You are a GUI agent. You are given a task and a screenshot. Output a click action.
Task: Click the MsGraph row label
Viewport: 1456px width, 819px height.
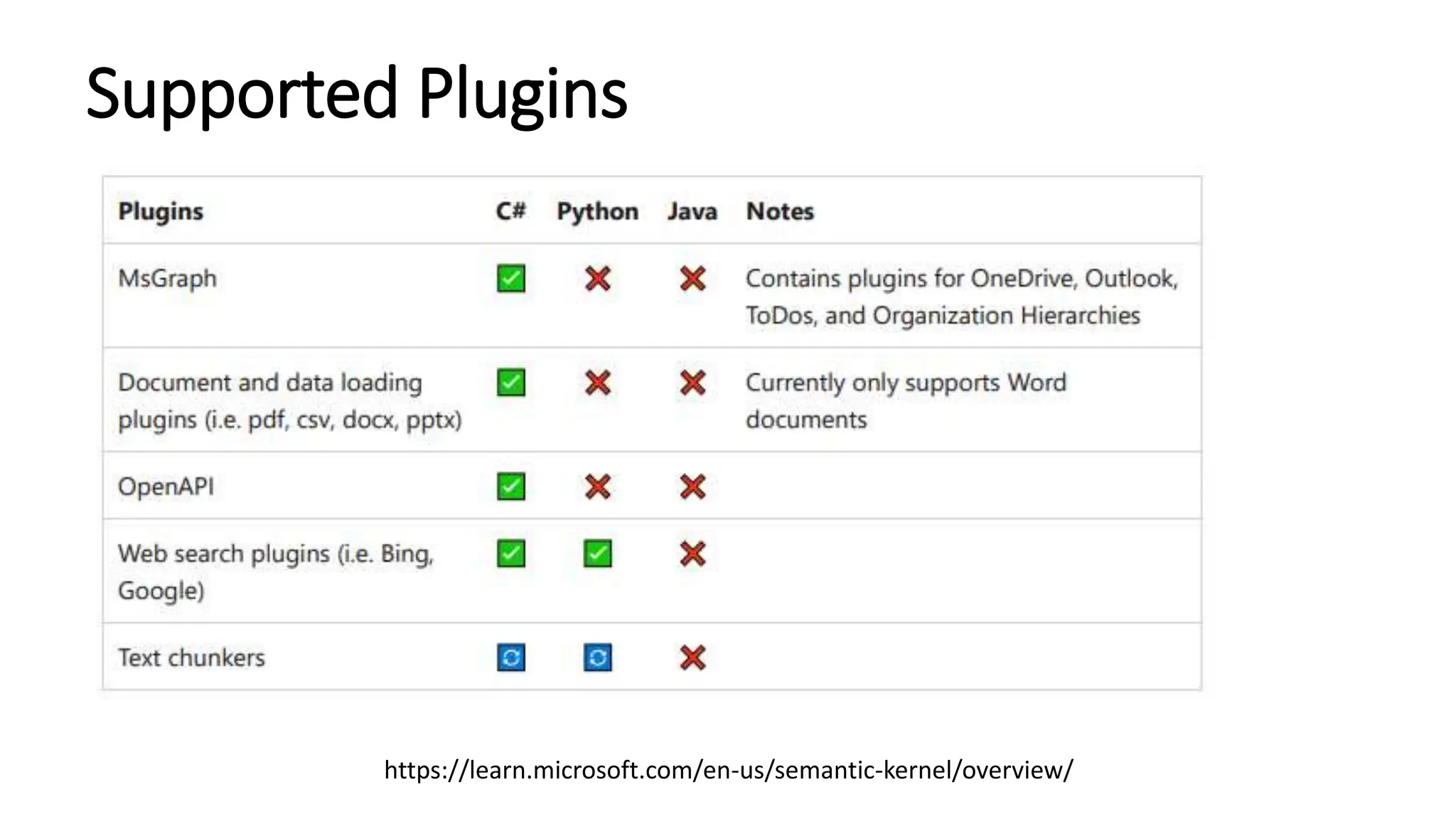click(167, 279)
